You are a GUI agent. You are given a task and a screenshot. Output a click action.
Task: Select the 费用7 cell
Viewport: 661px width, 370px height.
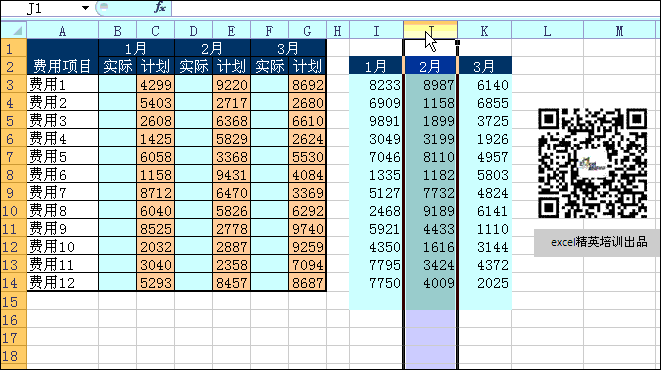pos(62,192)
